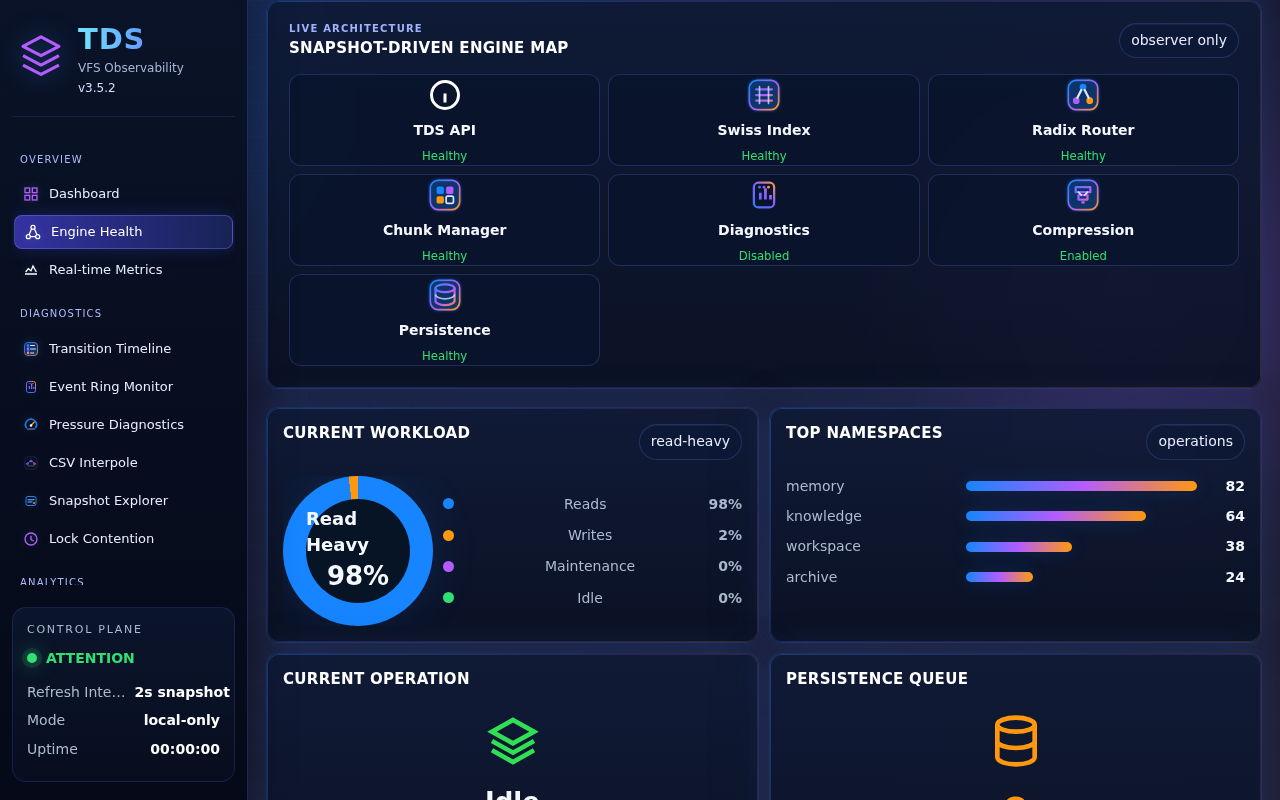Click the archive namespace bar
This screenshot has width=1280, height=800.
(999, 577)
